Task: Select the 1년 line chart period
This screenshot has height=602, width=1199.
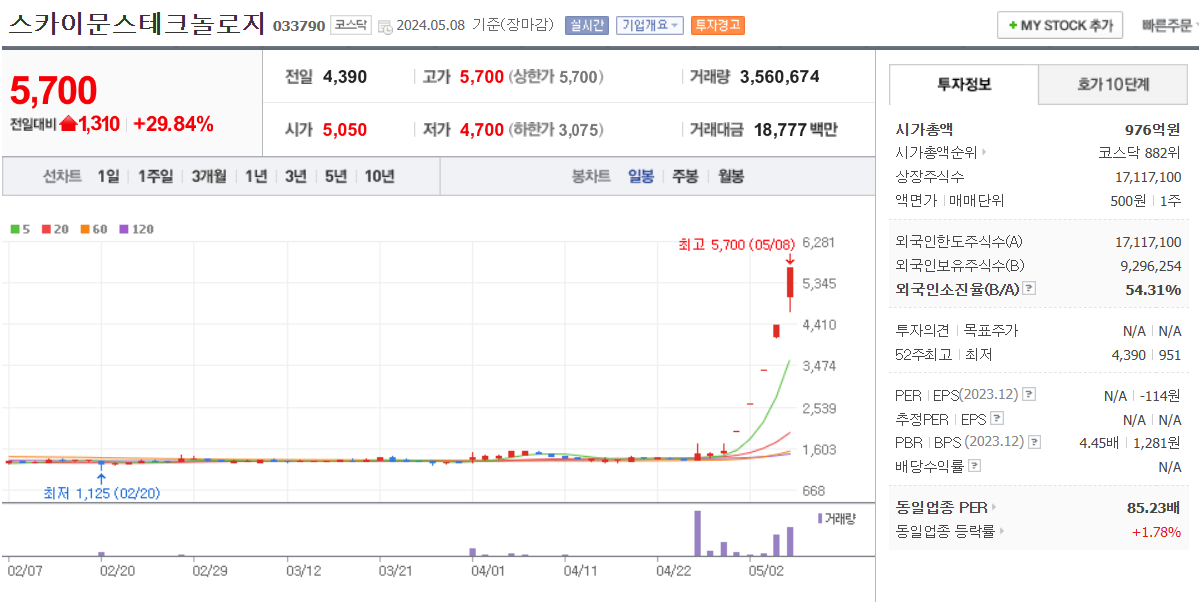Action: (256, 177)
